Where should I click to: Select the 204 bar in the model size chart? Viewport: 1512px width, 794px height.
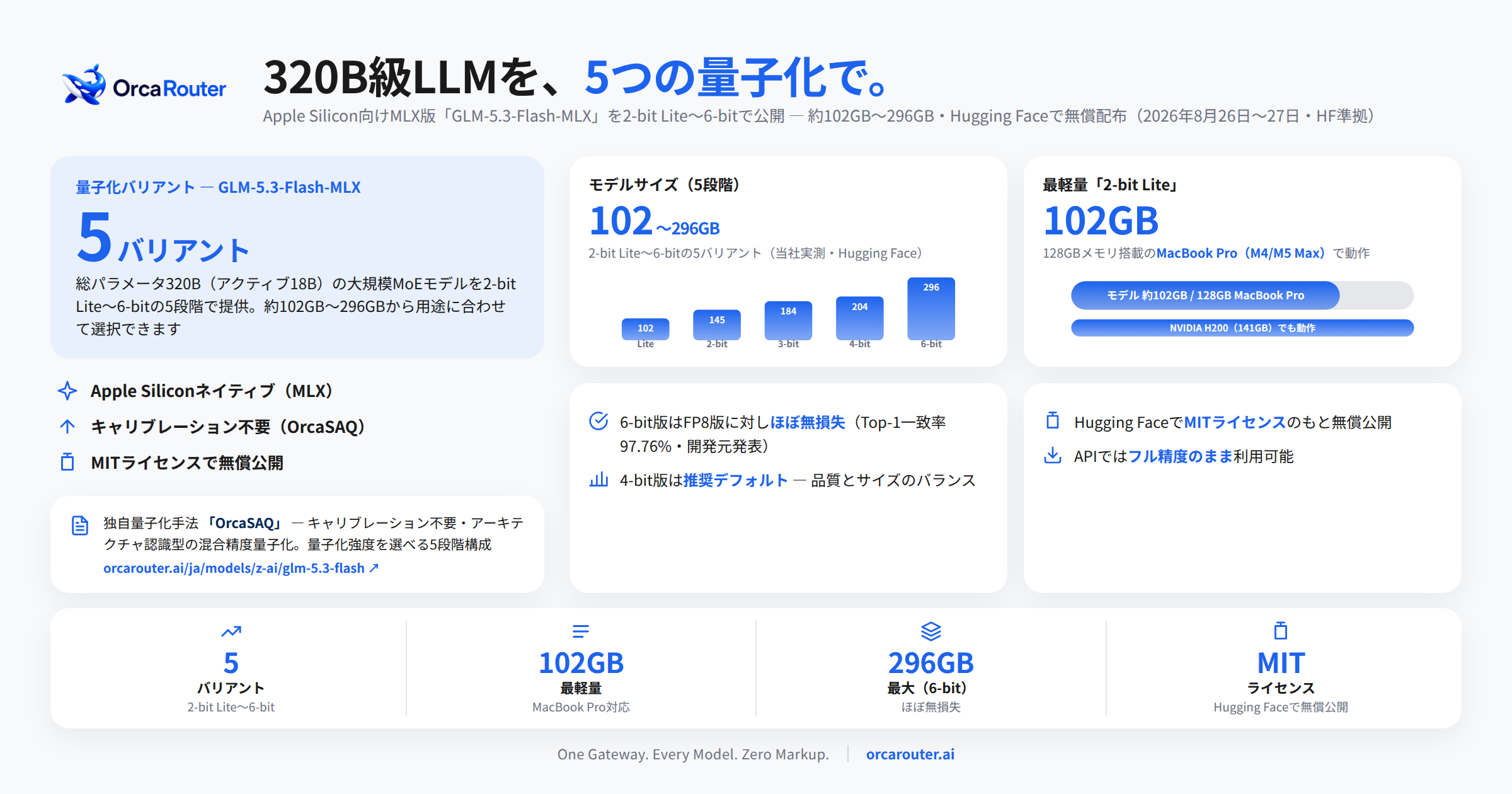click(x=860, y=318)
